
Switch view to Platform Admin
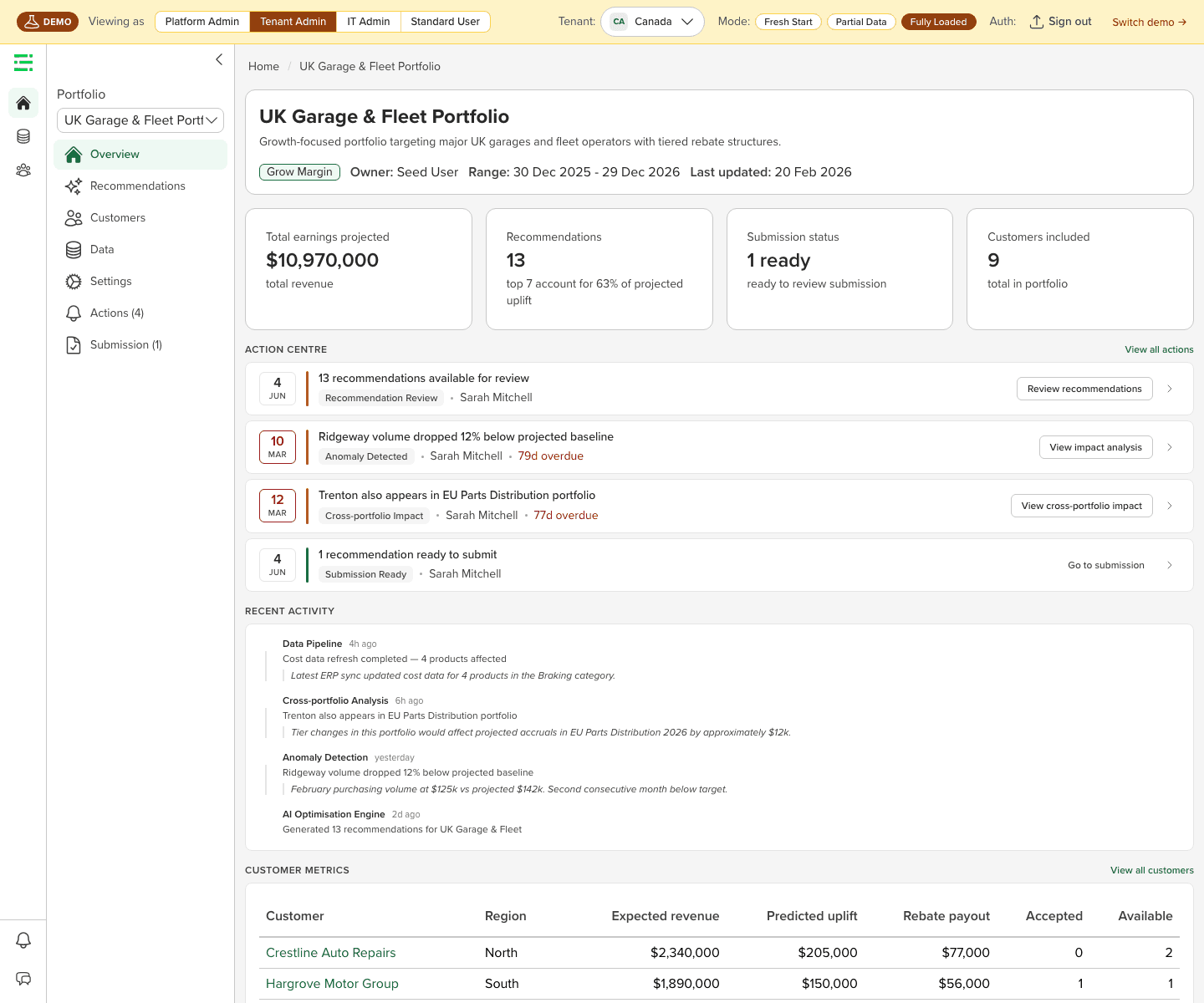[x=202, y=22]
